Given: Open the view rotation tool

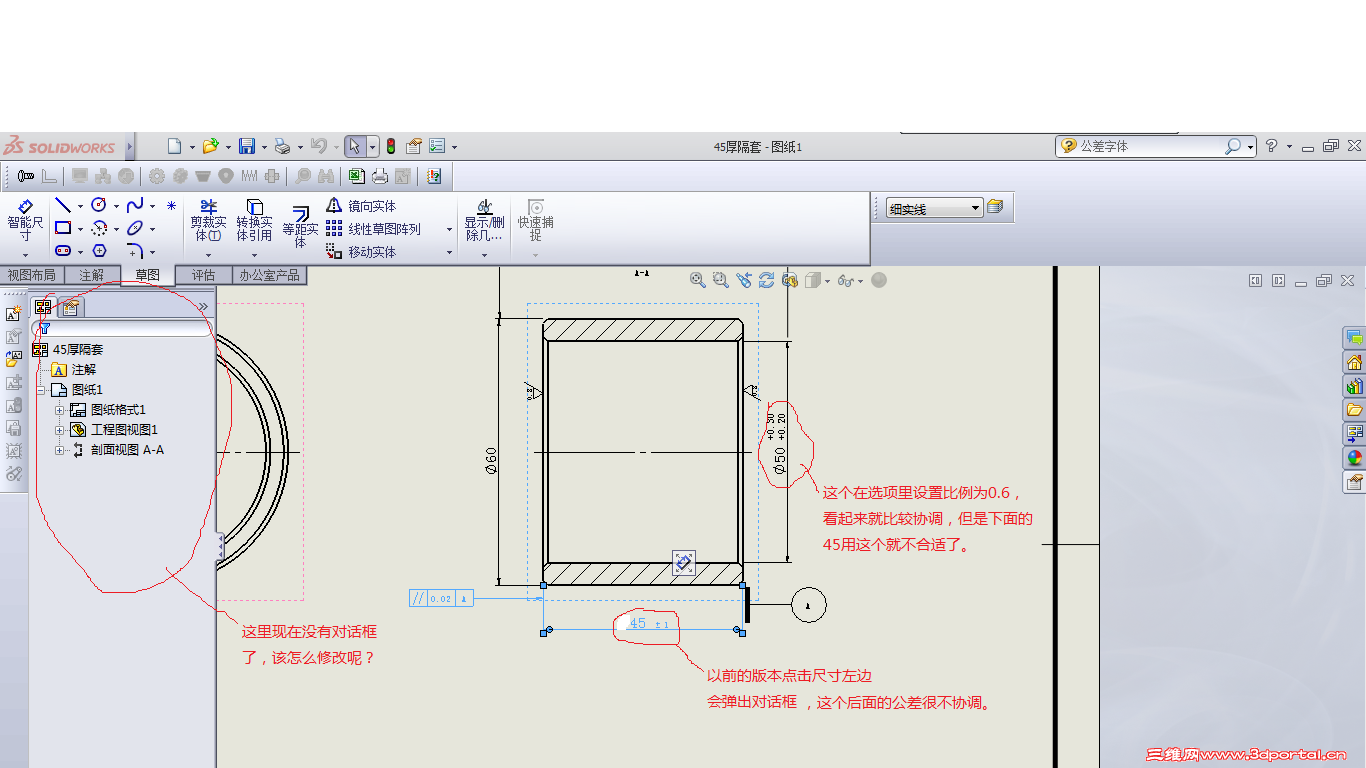Looking at the screenshot, I should 767,281.
